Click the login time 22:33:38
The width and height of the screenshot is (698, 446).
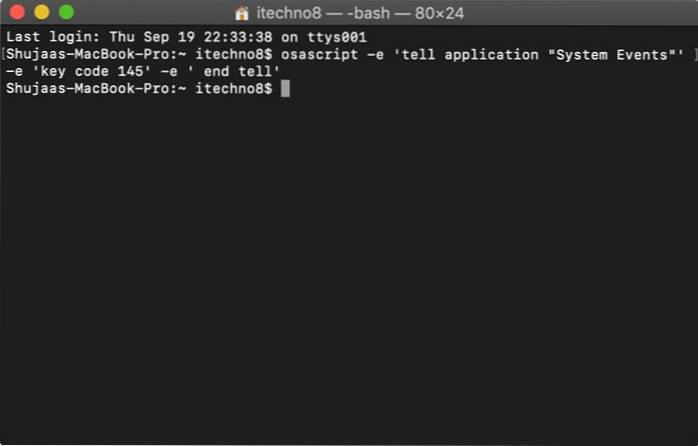click(x=238, y=37)
